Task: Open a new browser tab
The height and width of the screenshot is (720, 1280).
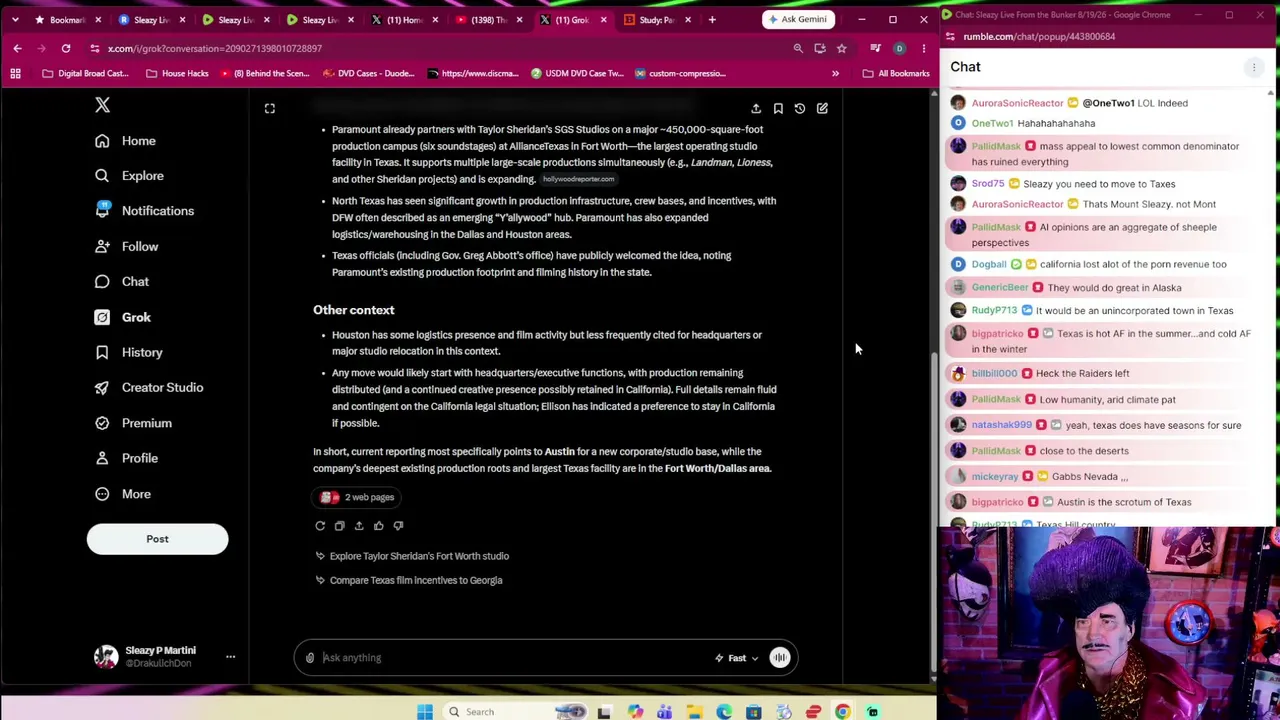Action: [x=712, y=20]
